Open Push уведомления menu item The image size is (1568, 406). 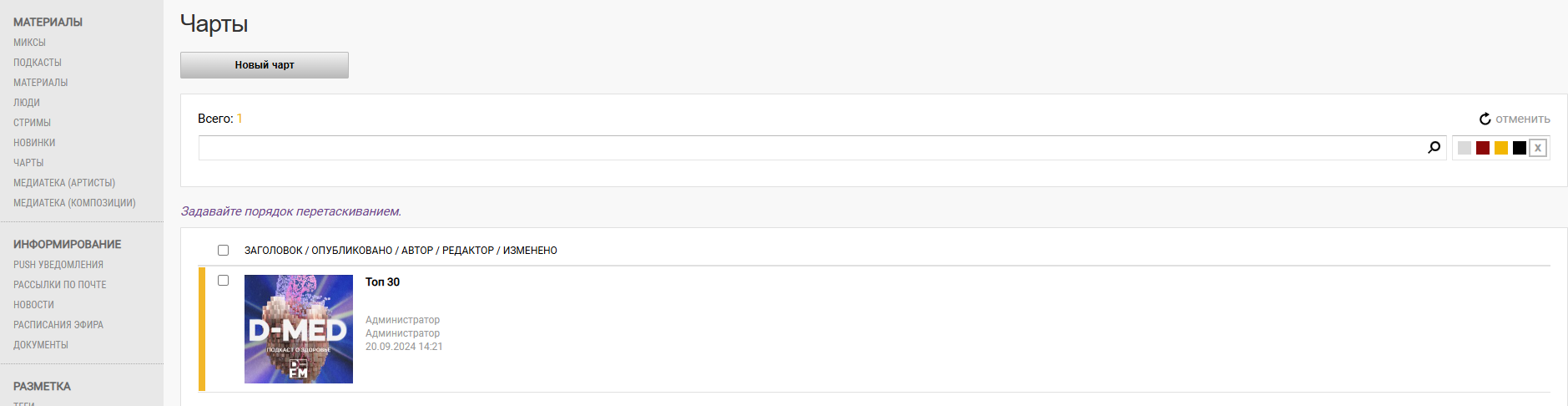click(x=58, y=265)
